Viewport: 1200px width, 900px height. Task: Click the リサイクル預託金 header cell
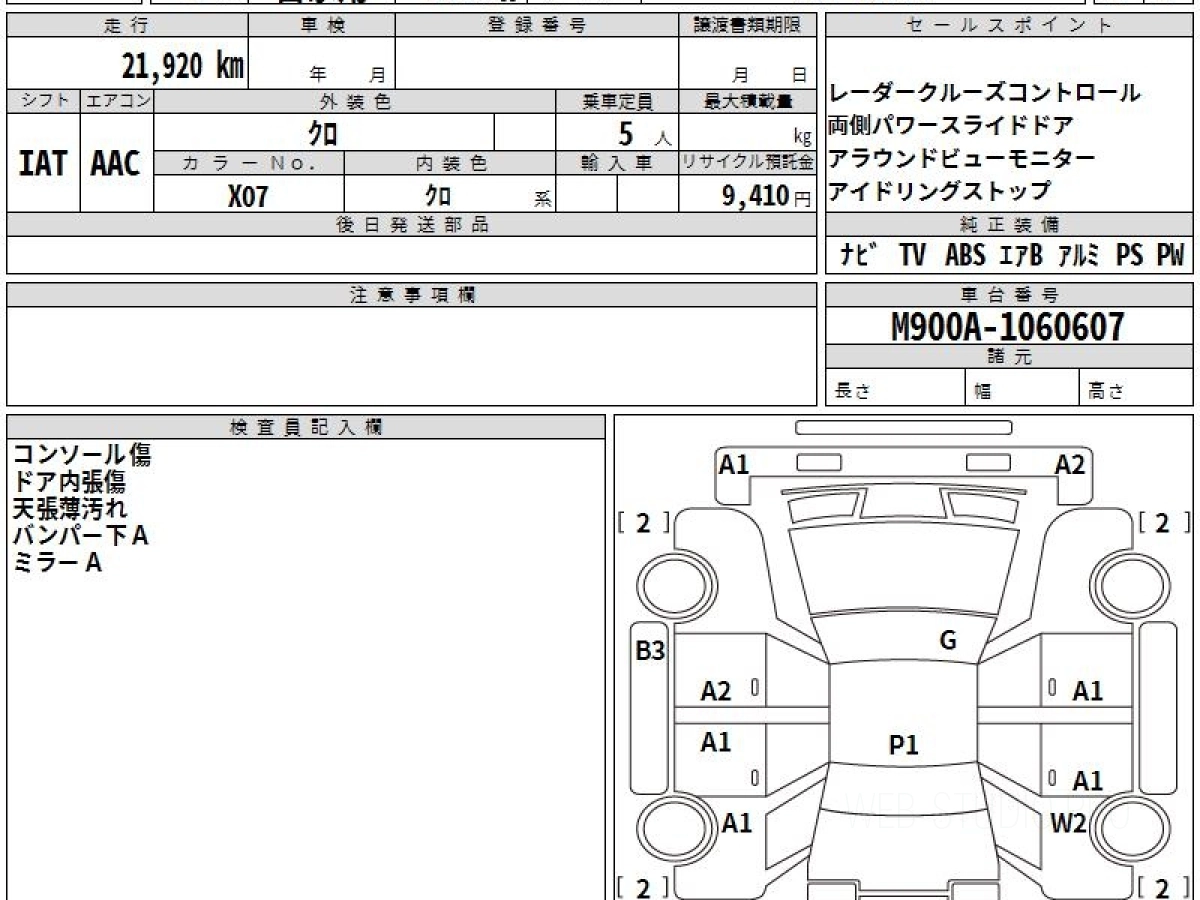pos(747,163)
